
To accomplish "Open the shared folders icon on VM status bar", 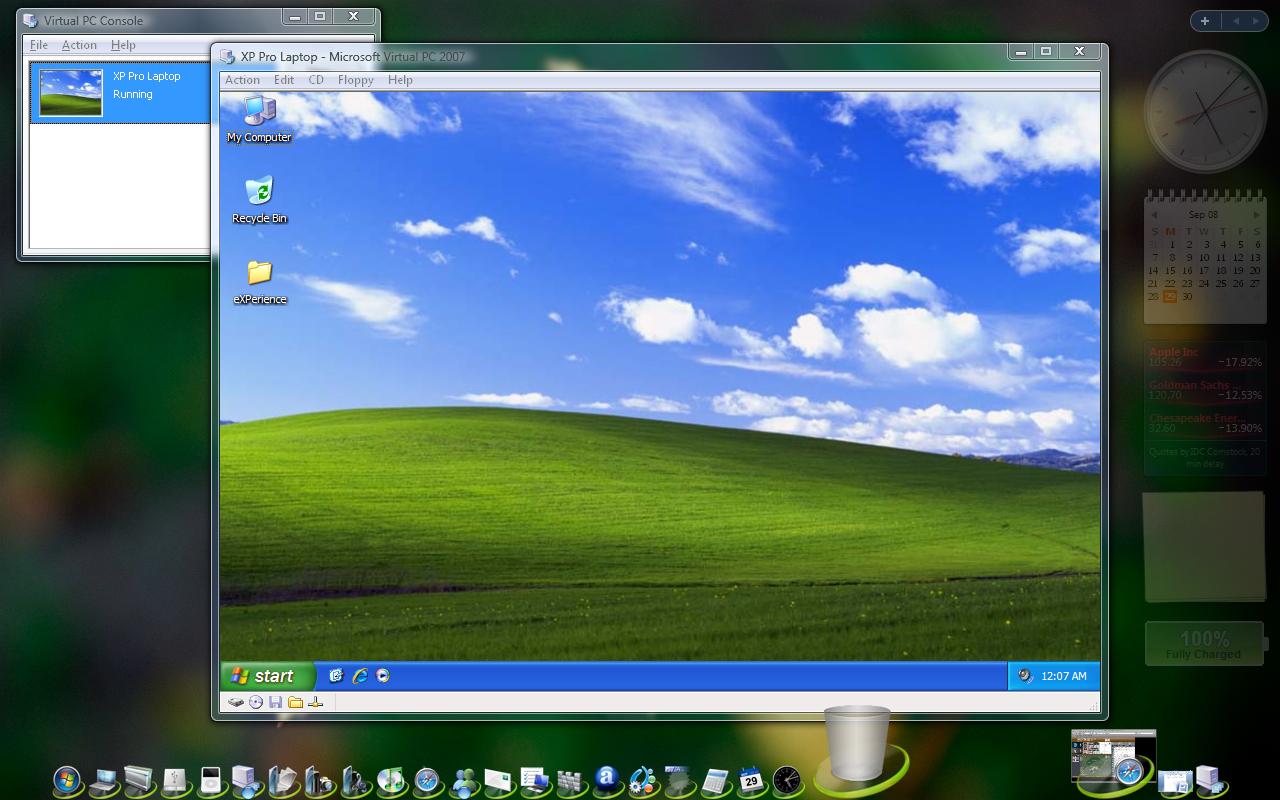I will coord(295,702).
